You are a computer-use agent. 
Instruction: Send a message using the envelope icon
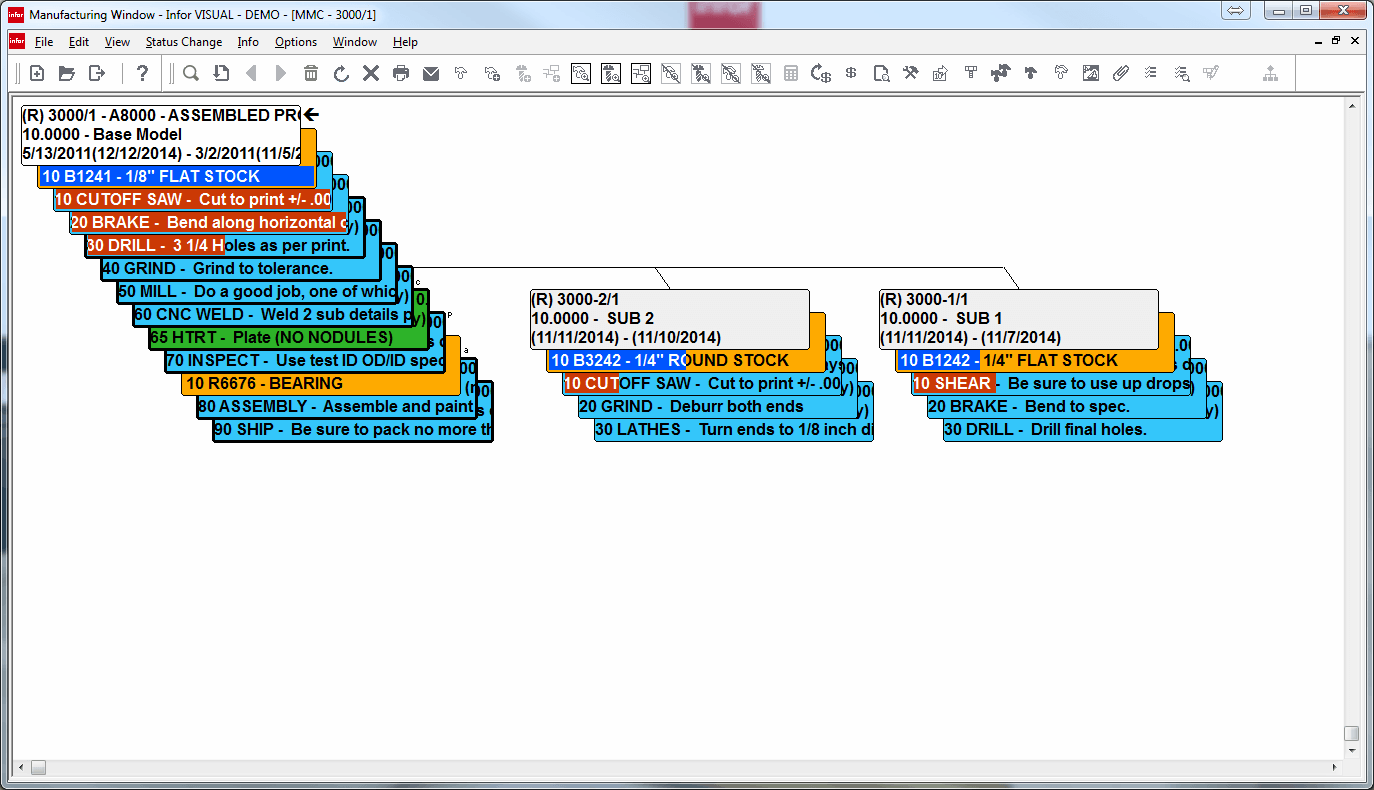coord(431,72)
